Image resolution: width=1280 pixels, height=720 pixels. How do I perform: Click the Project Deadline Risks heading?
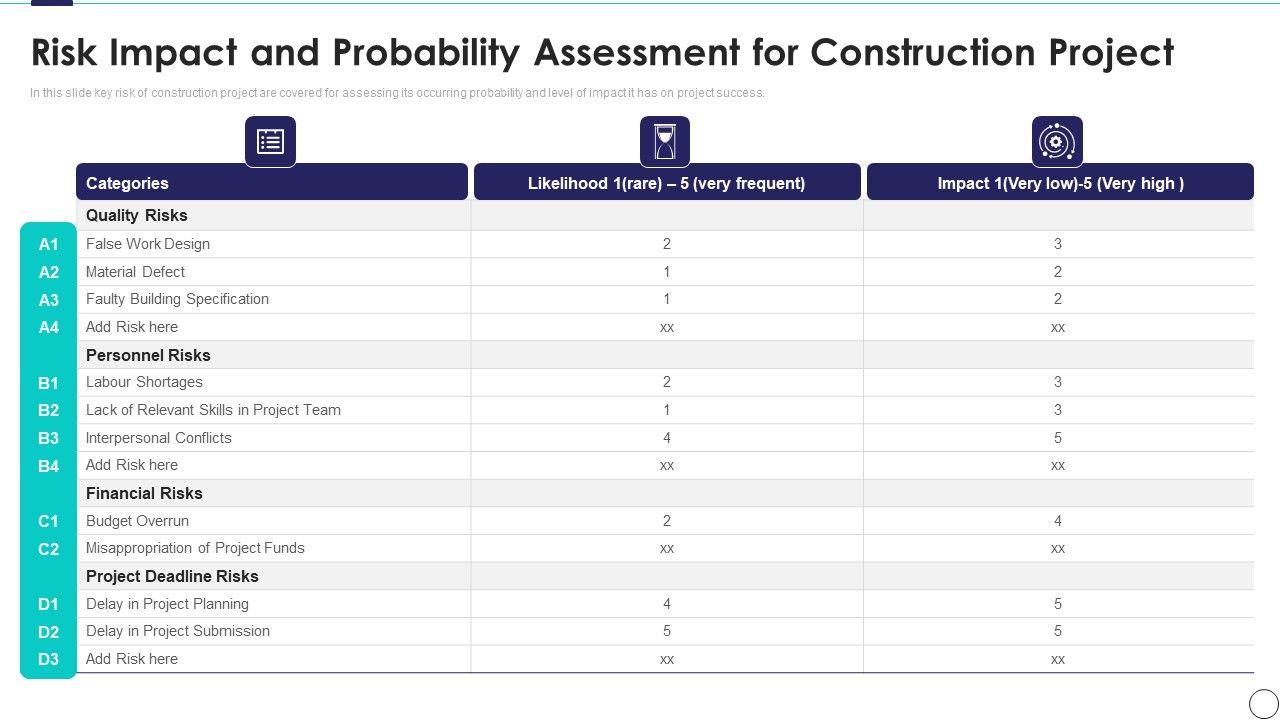(x=172, y=576)
